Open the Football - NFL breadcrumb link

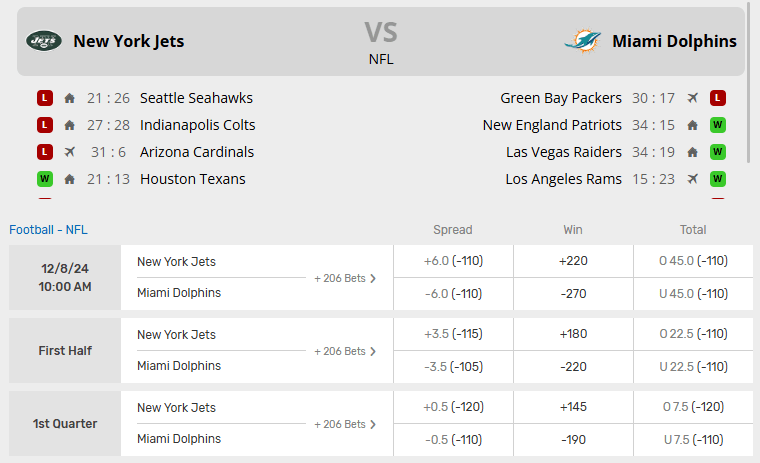tap(48, 230)
